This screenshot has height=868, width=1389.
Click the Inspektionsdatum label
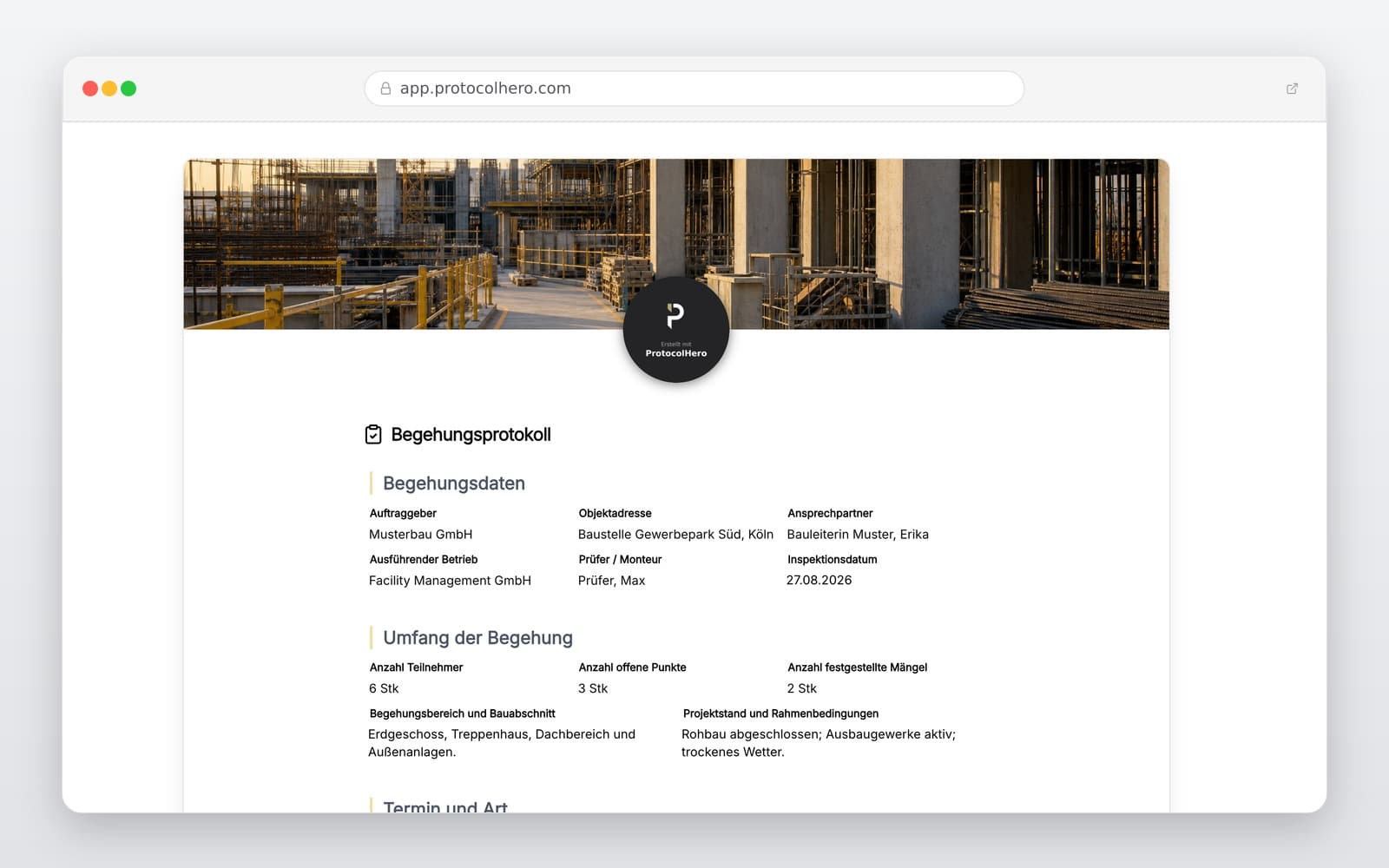[833, 559]
